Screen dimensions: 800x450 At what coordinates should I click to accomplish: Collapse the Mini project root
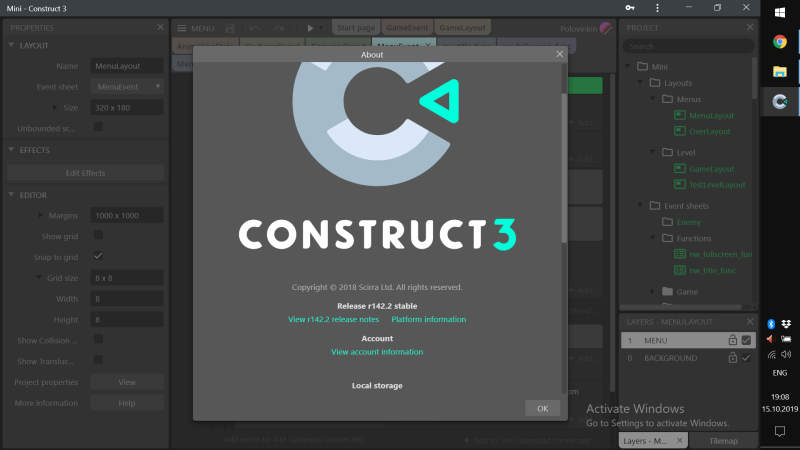coord(628,66)
